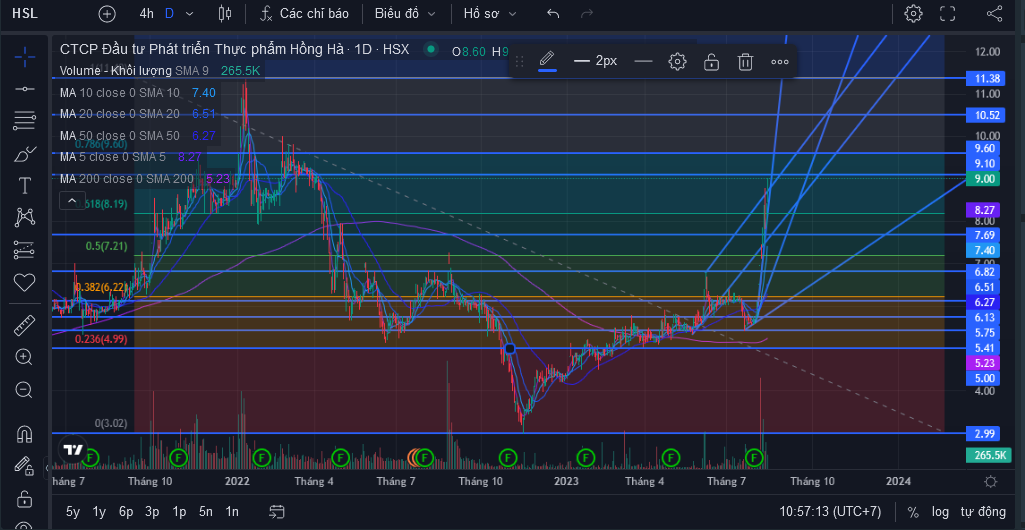1025x530 pixels.
Task: Redo the chart action
Action: (587, 13)
